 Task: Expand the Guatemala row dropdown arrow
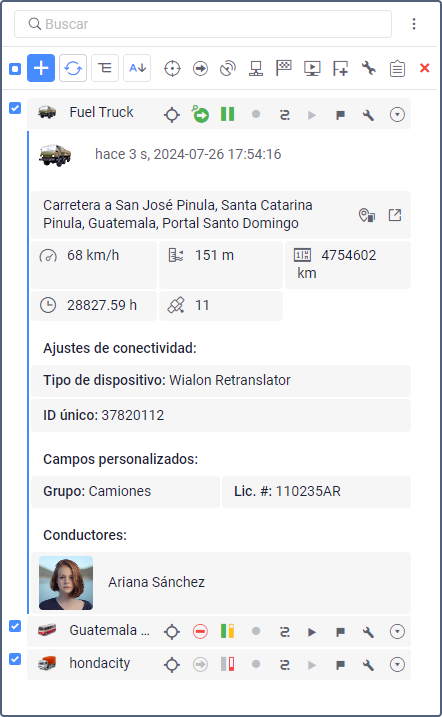point(397,632)
